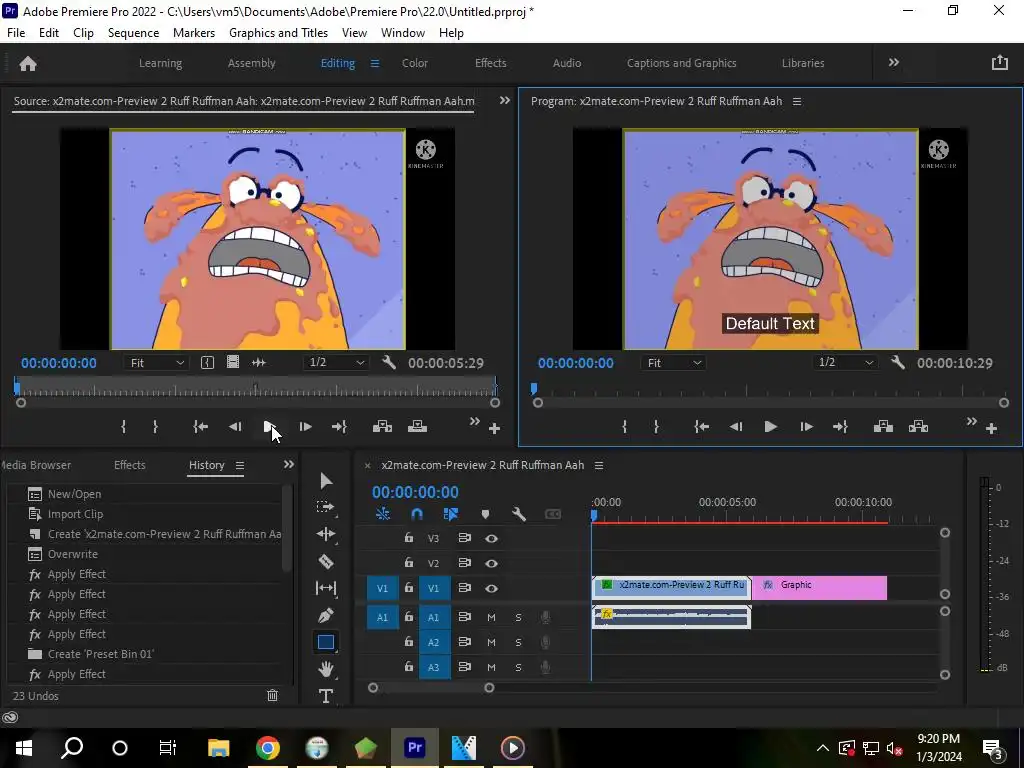Viewport: 1024px width, 768px height.
Task: Switch to Color workspace
Action: pyautogui.click(x=415, y=63)
